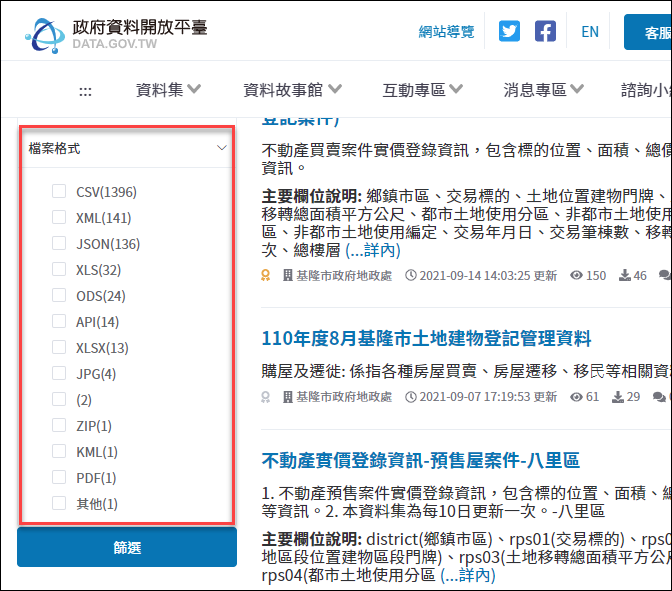Click the download icon beside 29
Screen dimensions: 672x591
(618, 397)
